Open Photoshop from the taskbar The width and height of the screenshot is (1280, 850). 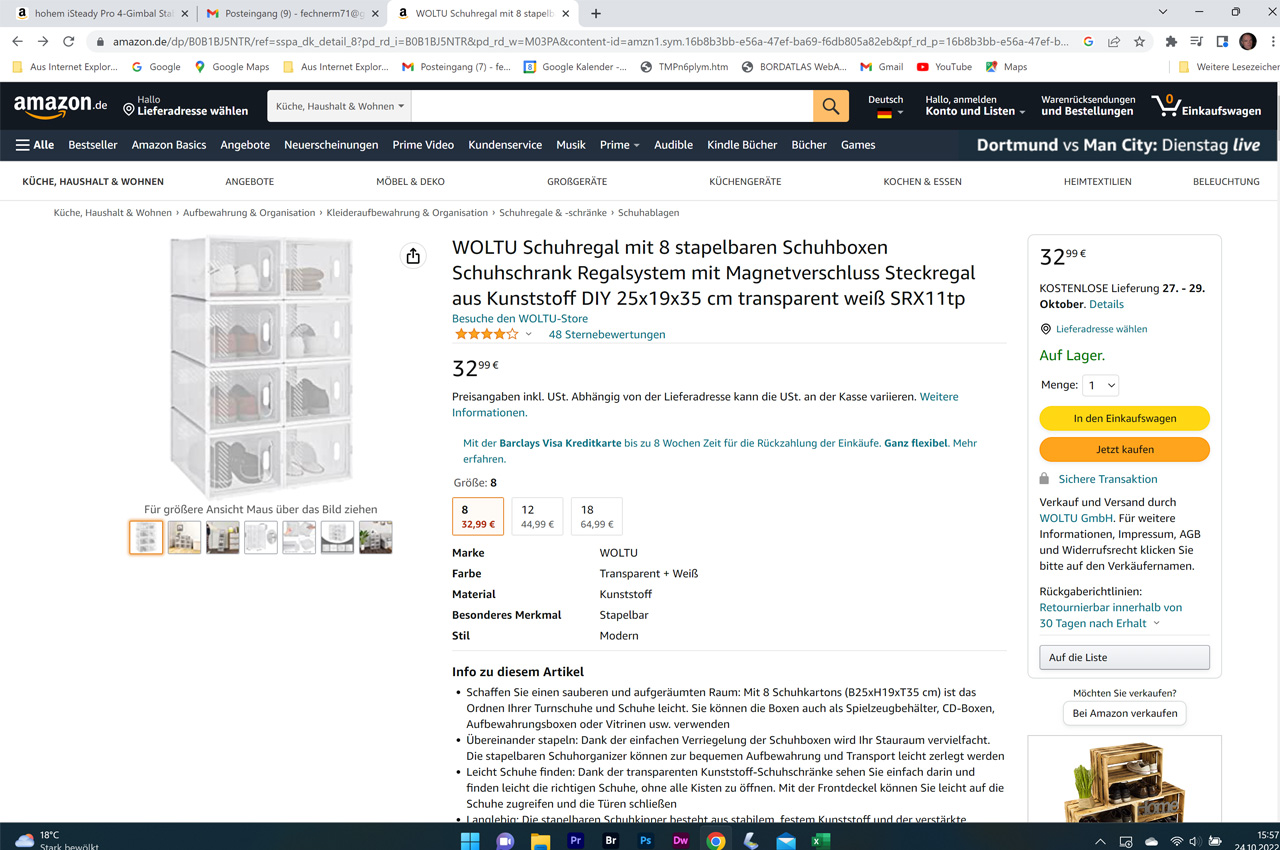[645, 840]
